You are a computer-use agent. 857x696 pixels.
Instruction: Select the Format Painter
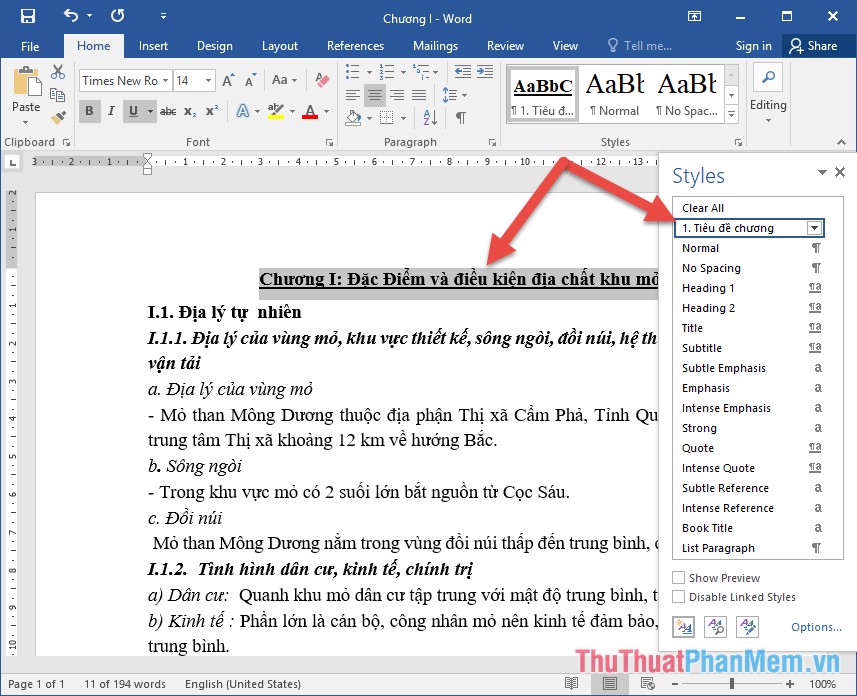[x=57, y=118]
